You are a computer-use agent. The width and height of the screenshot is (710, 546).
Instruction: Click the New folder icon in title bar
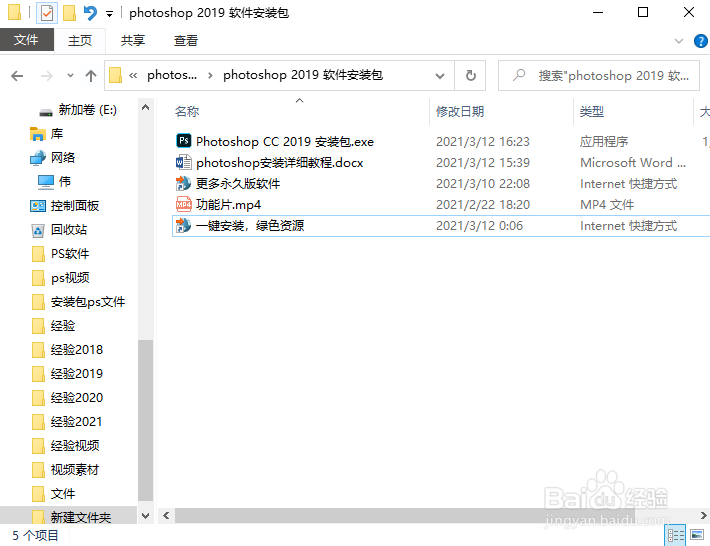click(x=69, y=13)
